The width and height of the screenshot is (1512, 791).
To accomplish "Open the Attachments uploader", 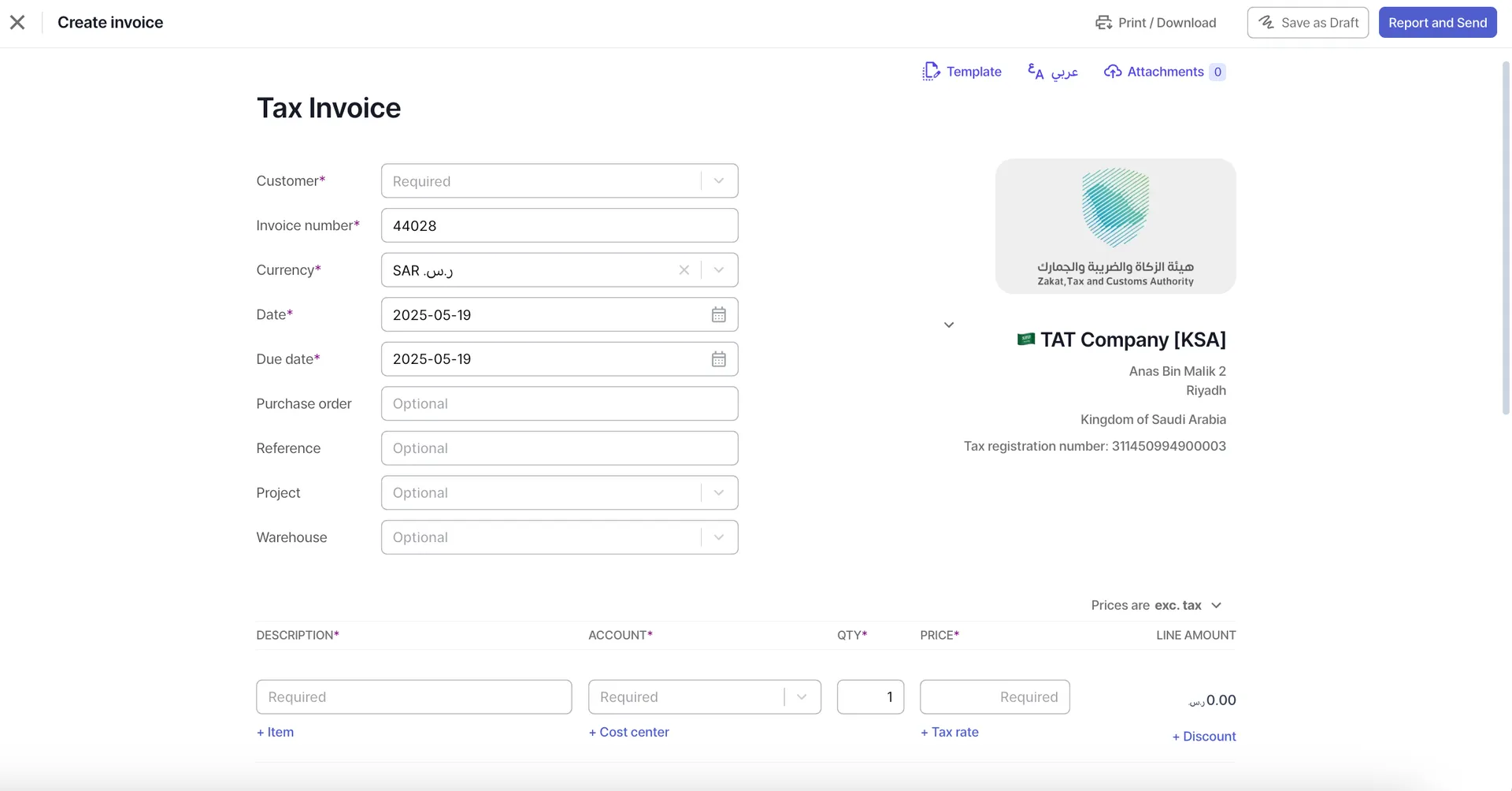I will pos(1164,71).
